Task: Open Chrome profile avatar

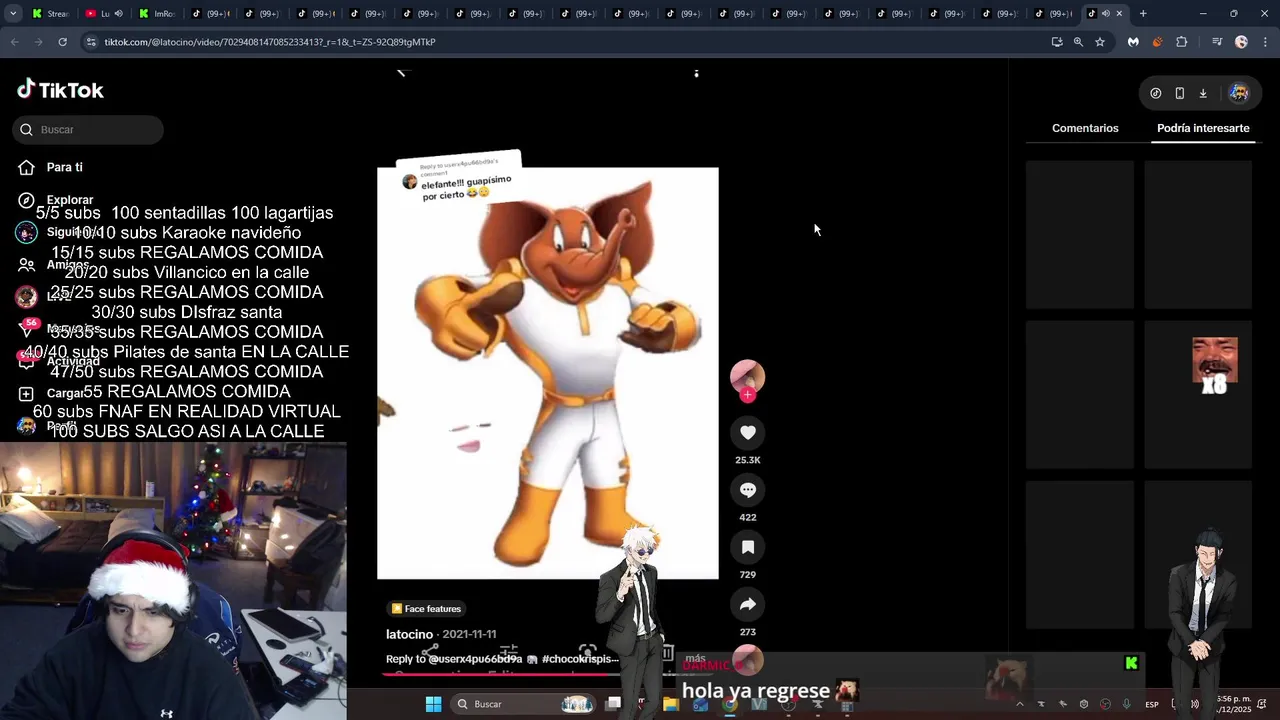Action: click(x=1241, y=42)
